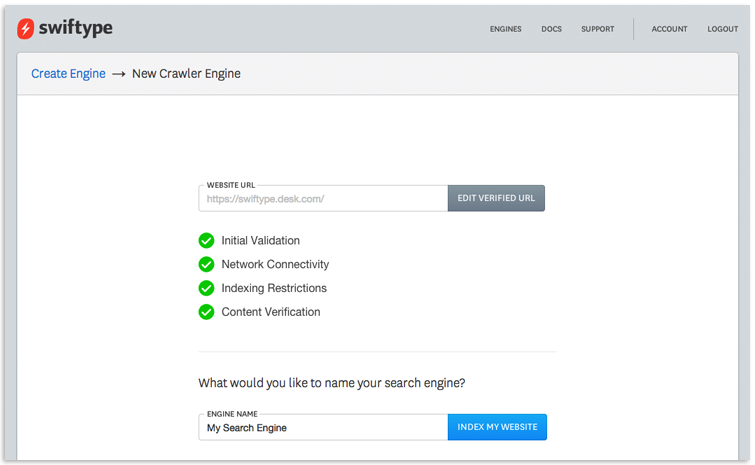The height and width of the screenshot is (465, 755).
Task: Click the Indexing Restrictions green checkmark icon
Action: click(206, 288)
